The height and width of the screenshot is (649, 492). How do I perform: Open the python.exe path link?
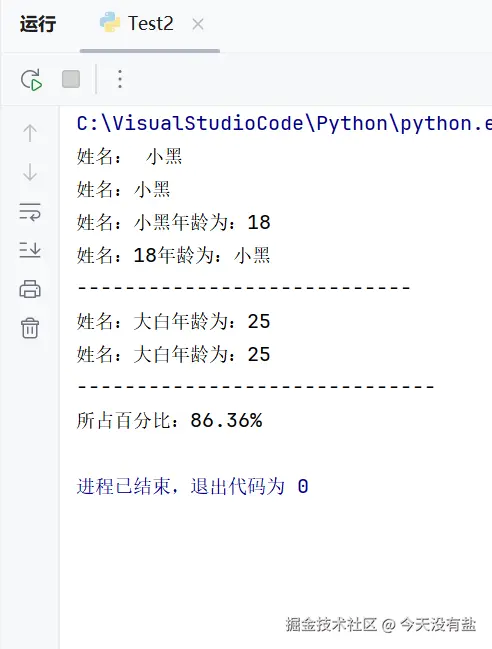click(284, 123)
